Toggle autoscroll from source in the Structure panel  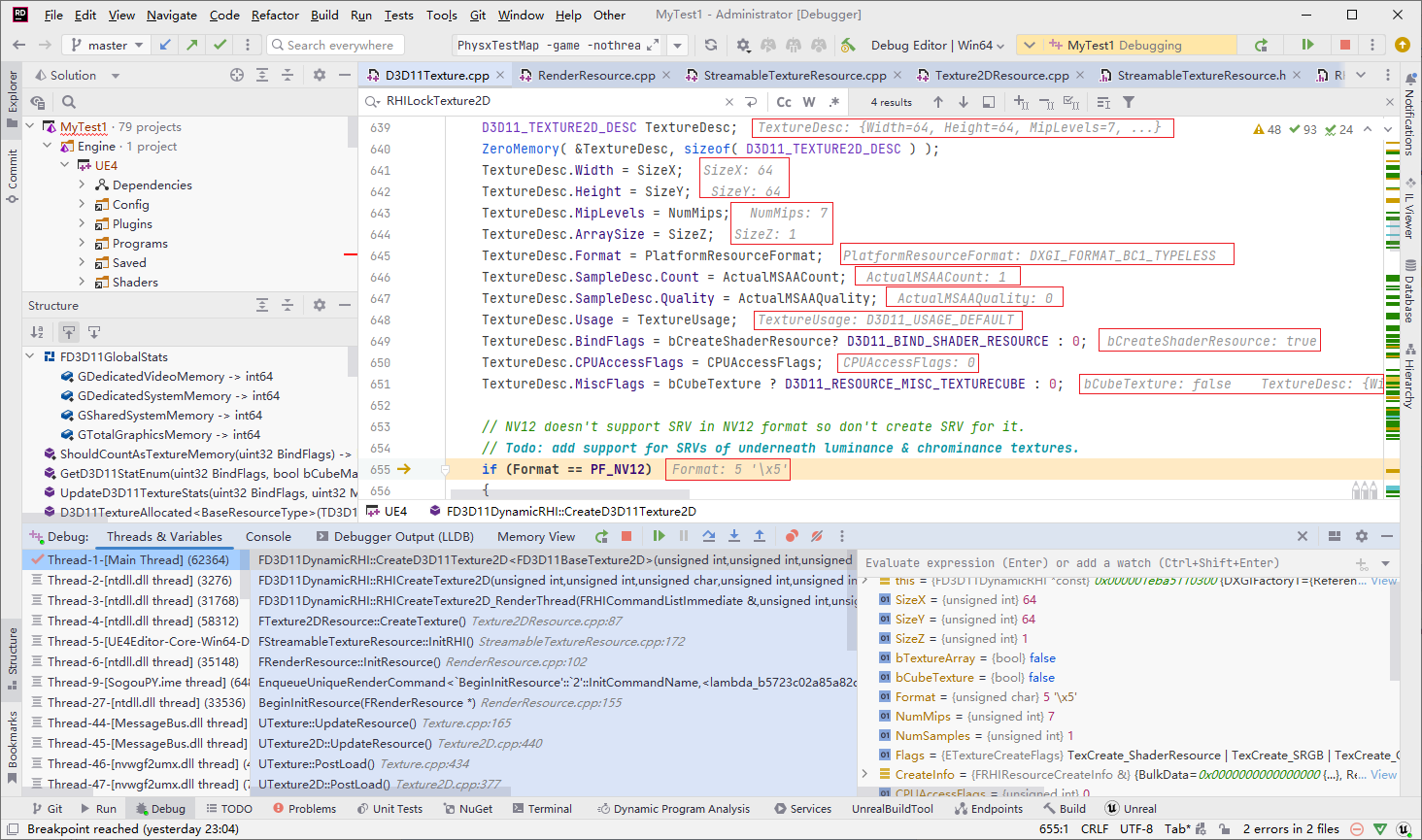point(94,332)
